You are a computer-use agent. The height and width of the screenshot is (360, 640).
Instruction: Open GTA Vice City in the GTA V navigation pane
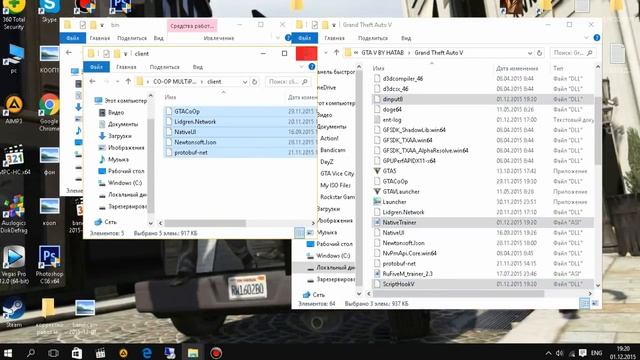(x=337, y=173)
